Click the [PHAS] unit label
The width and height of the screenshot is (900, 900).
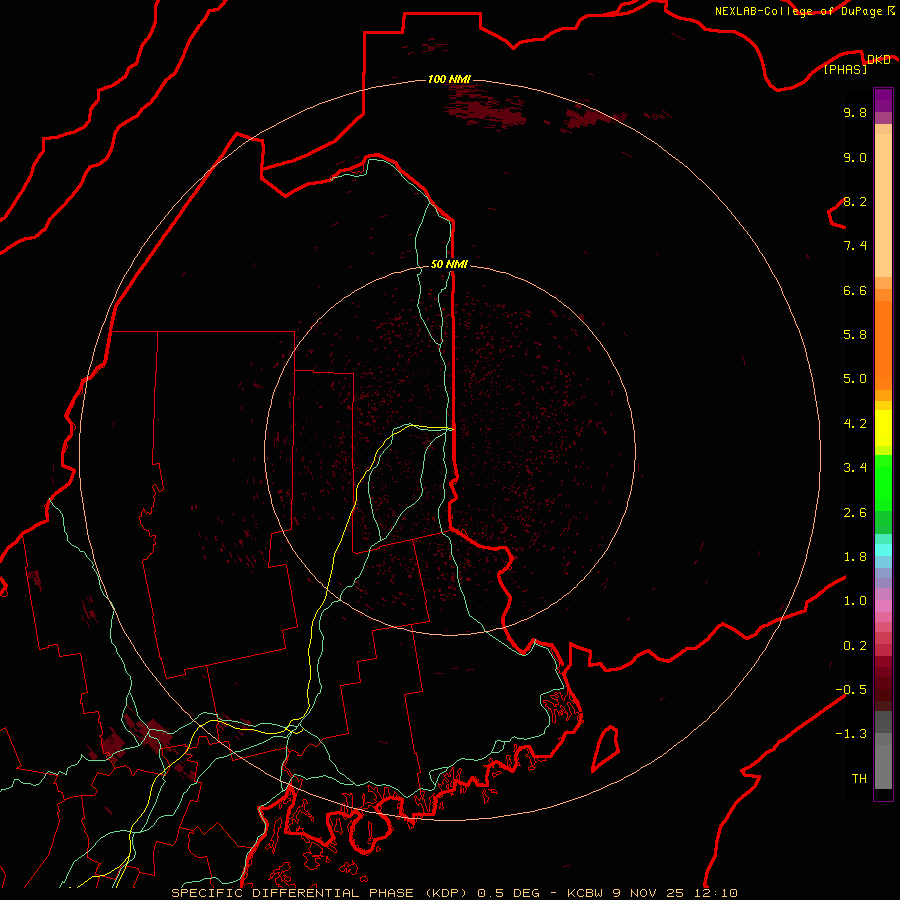[x=845, y=69]
